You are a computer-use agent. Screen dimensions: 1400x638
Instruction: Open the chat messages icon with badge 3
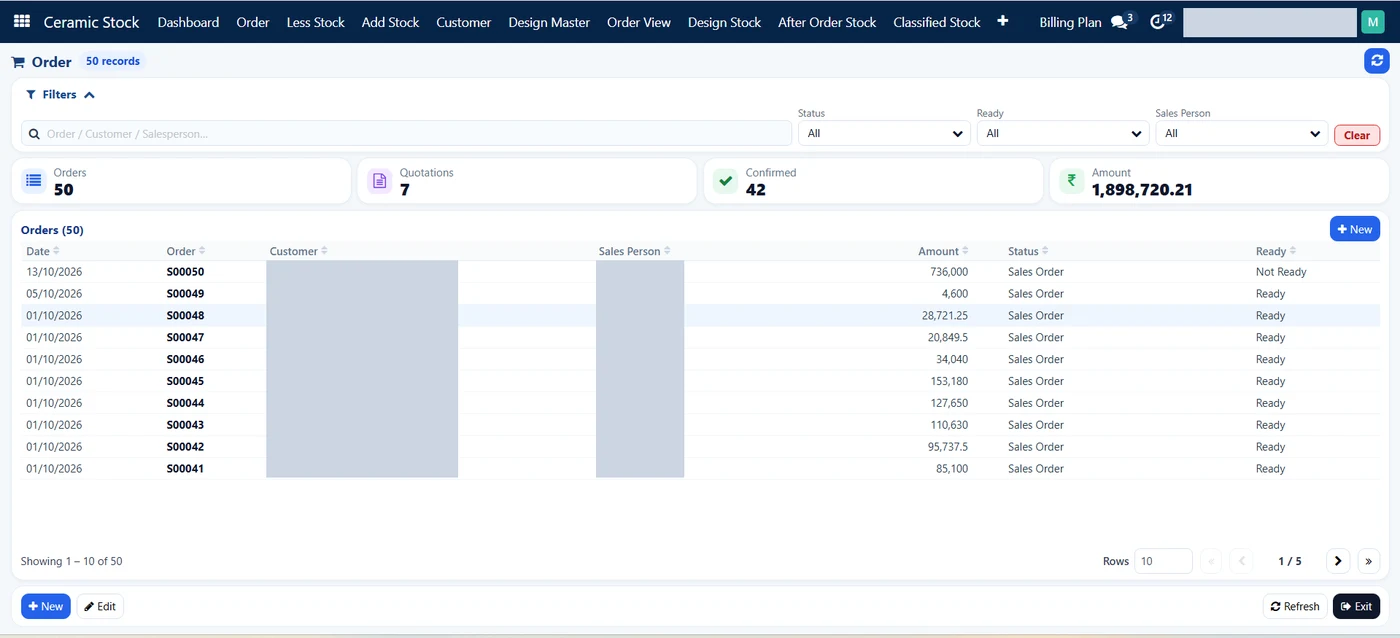tap(1122, 21)
